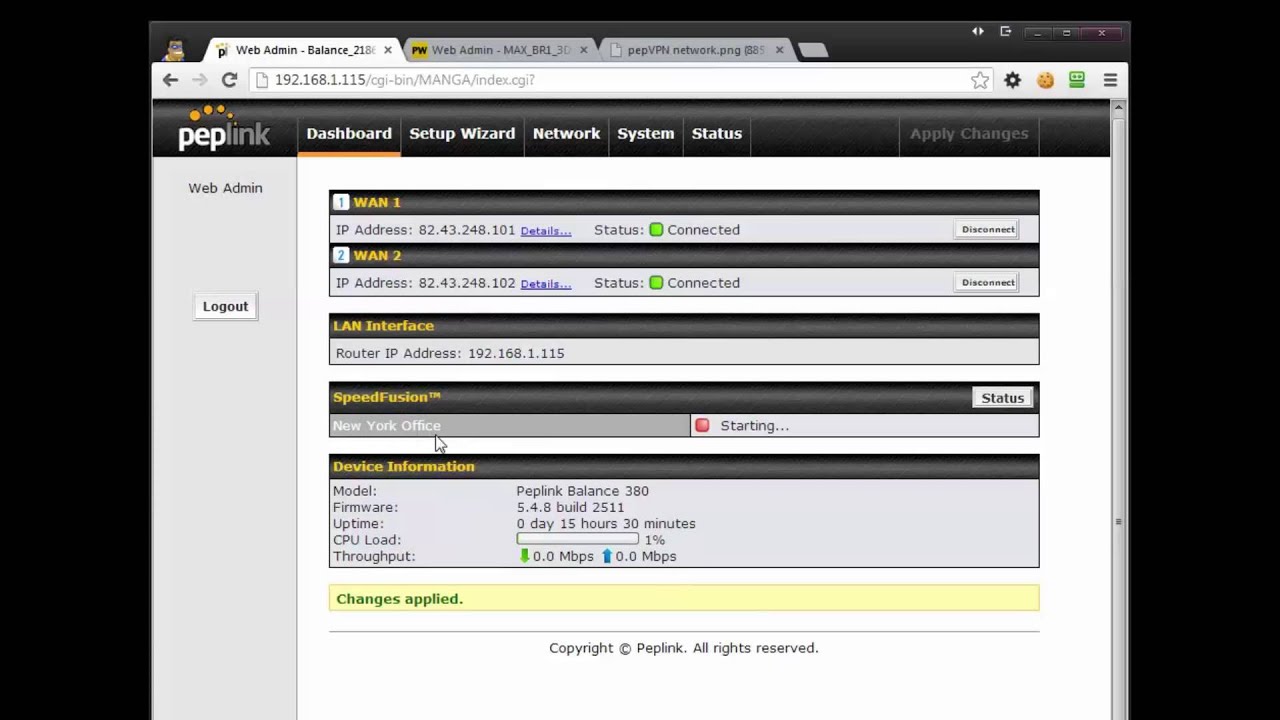Click the page scrollbar up arrow
1280x720 pixels.
[1119, 106]
